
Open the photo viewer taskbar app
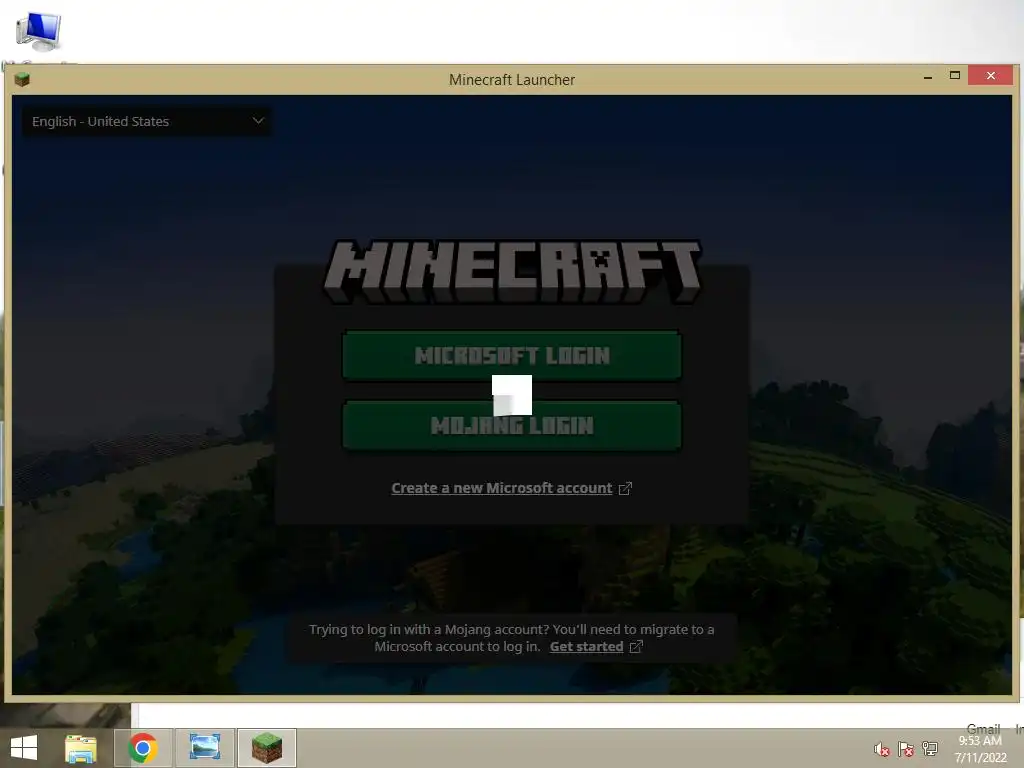pos(204,748)
